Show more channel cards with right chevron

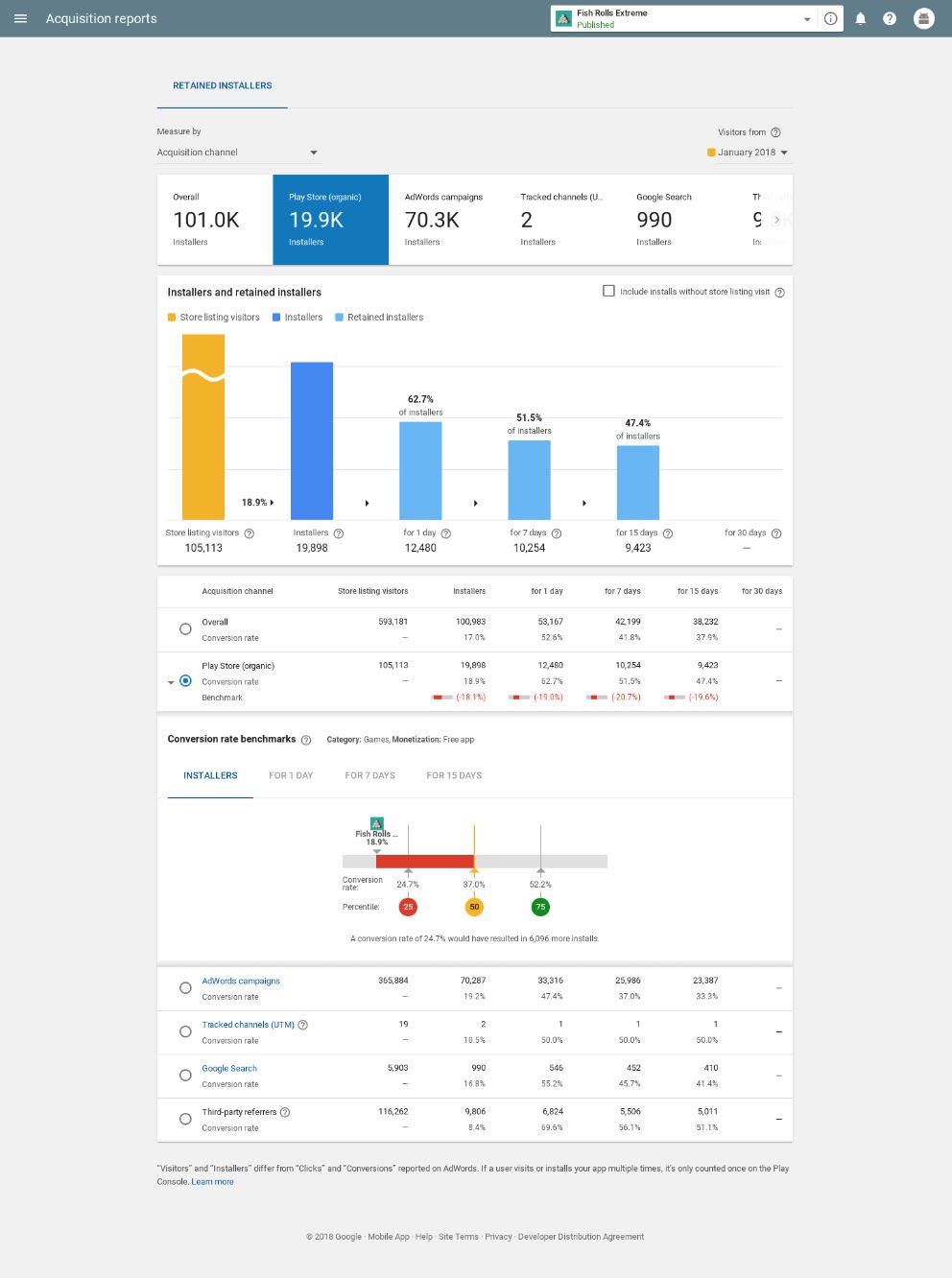(776, 220)
